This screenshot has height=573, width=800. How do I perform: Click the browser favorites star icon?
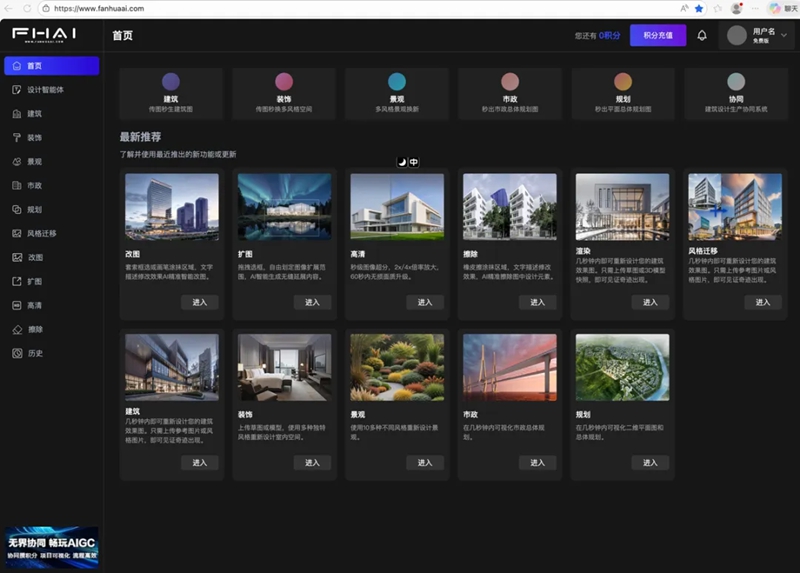coord(699,8)
